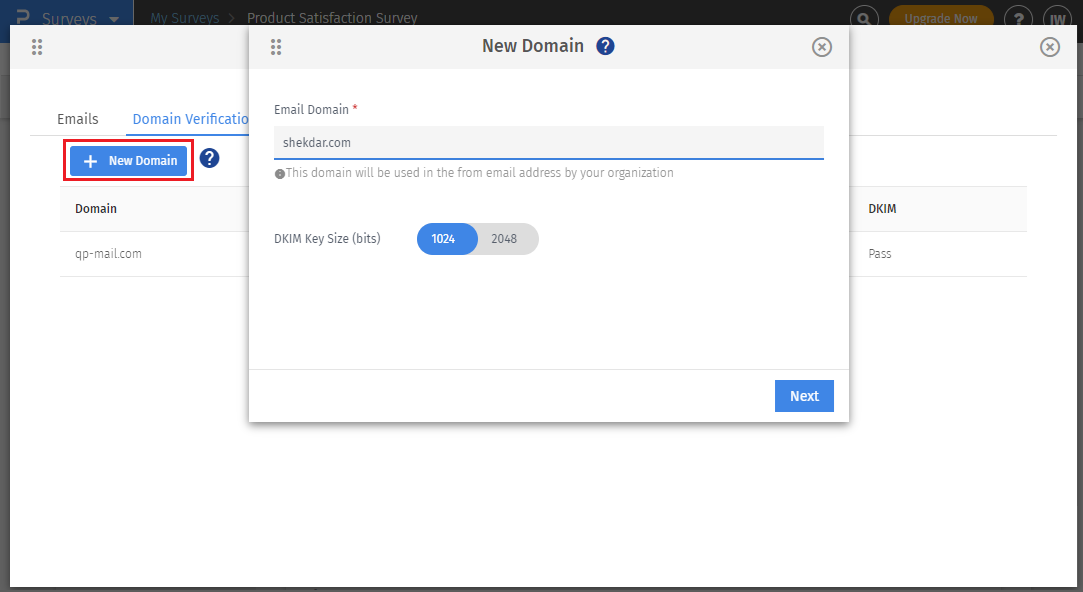This screenshot has height=592, width=1083.
Task: Click the Next button
Action: pos(804,396)
